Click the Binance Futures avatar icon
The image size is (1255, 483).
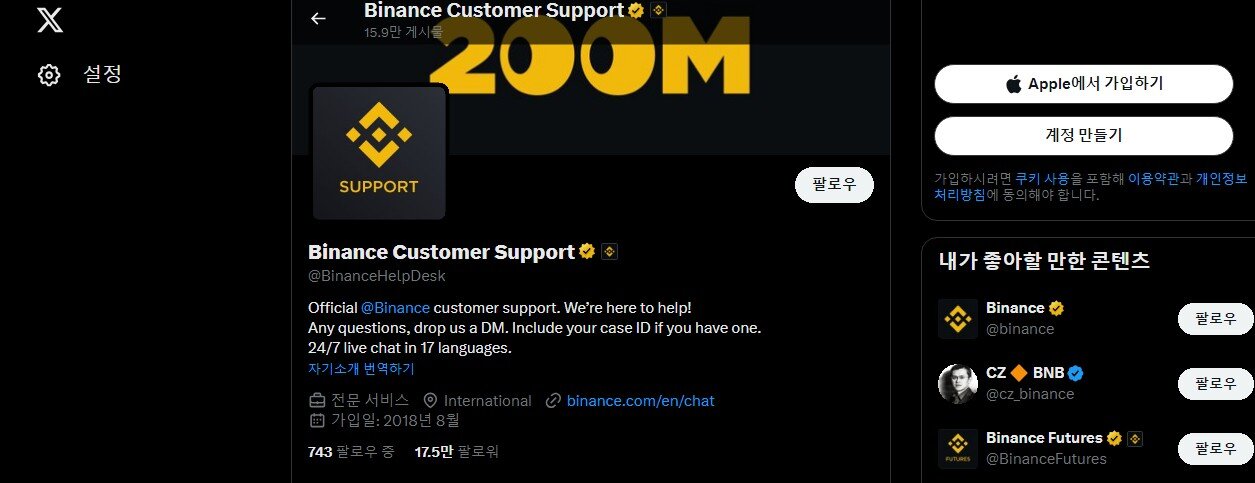tap(958, 449)
